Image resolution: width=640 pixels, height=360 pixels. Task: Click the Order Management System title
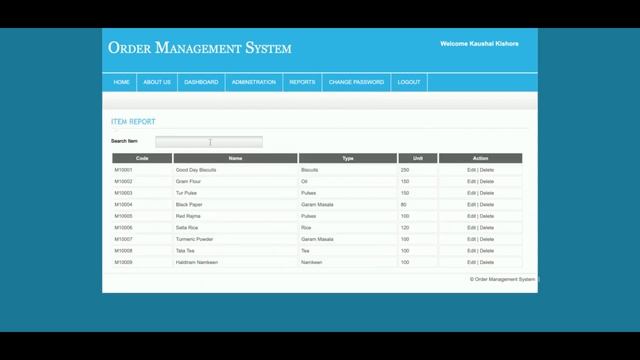click(x=200, y=48)
